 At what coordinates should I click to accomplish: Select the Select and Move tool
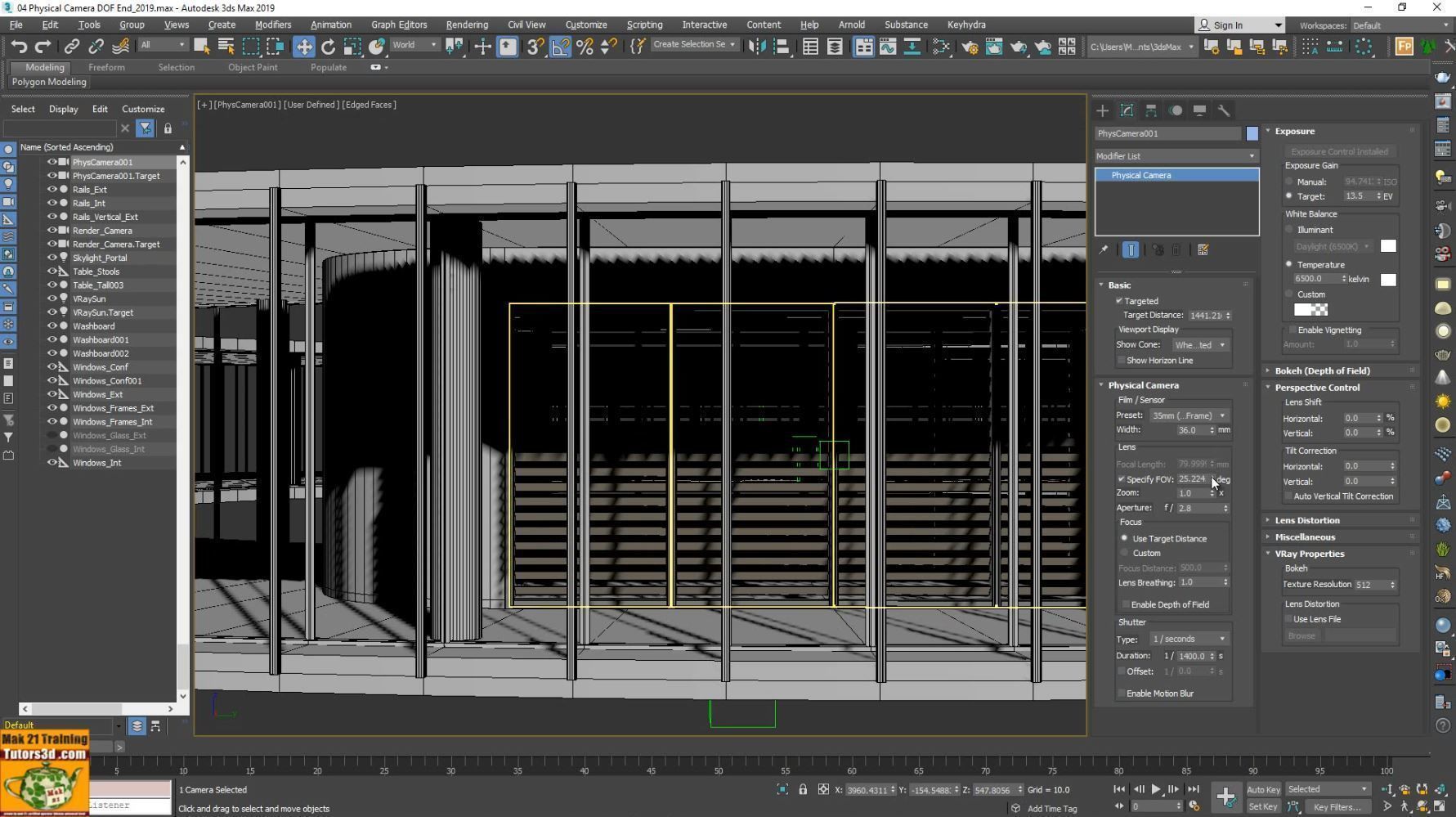[x=304, y=47]
